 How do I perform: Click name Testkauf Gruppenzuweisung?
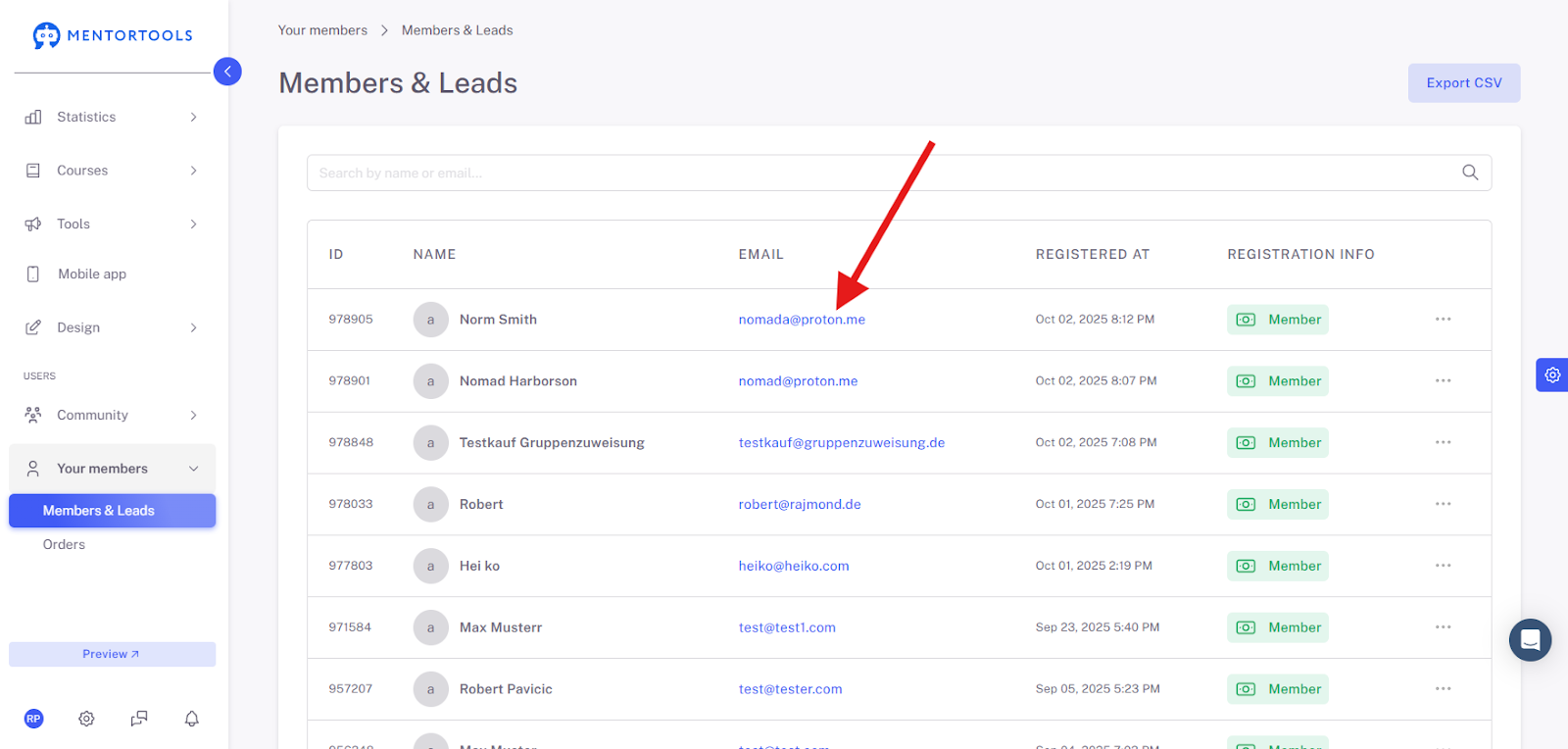552,443
